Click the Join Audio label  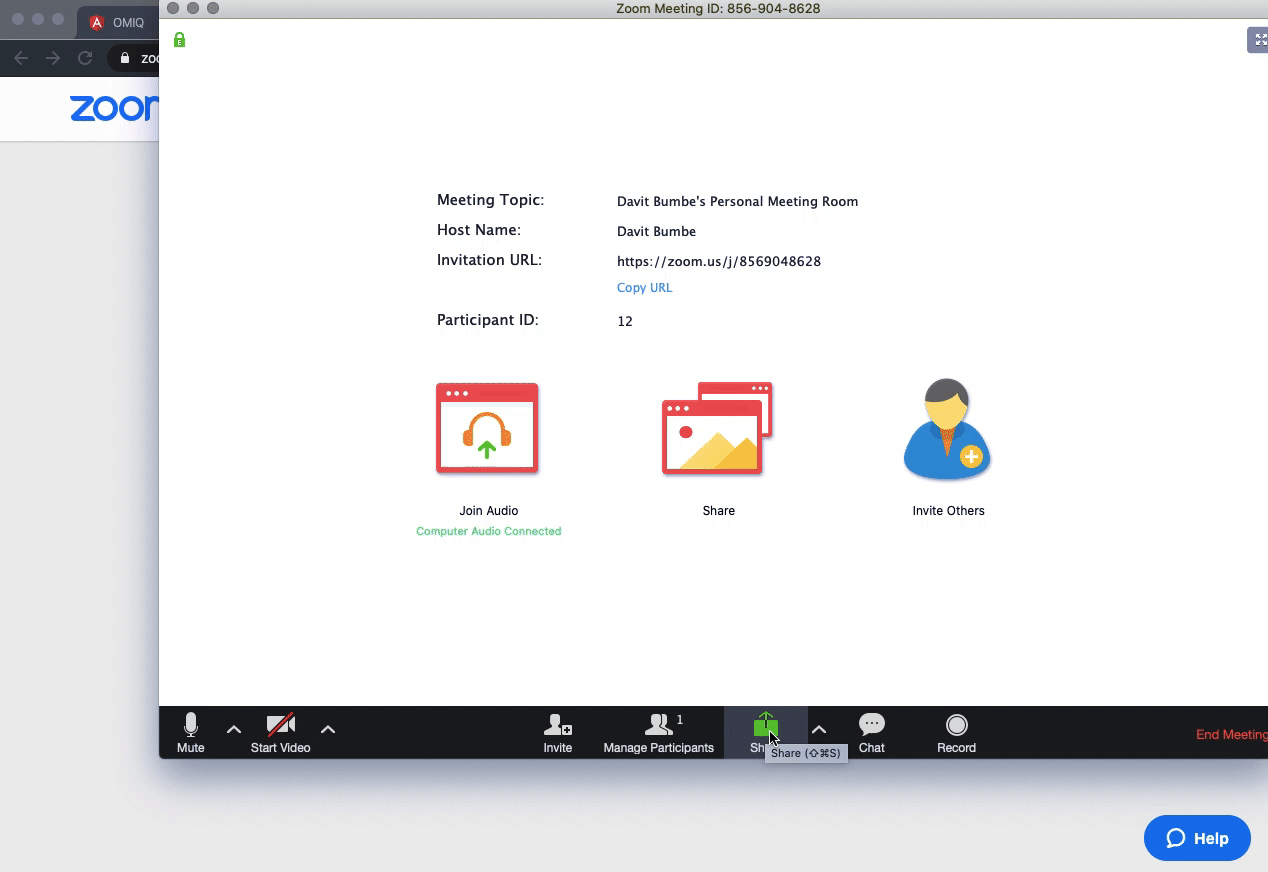(x=488, y=510)
